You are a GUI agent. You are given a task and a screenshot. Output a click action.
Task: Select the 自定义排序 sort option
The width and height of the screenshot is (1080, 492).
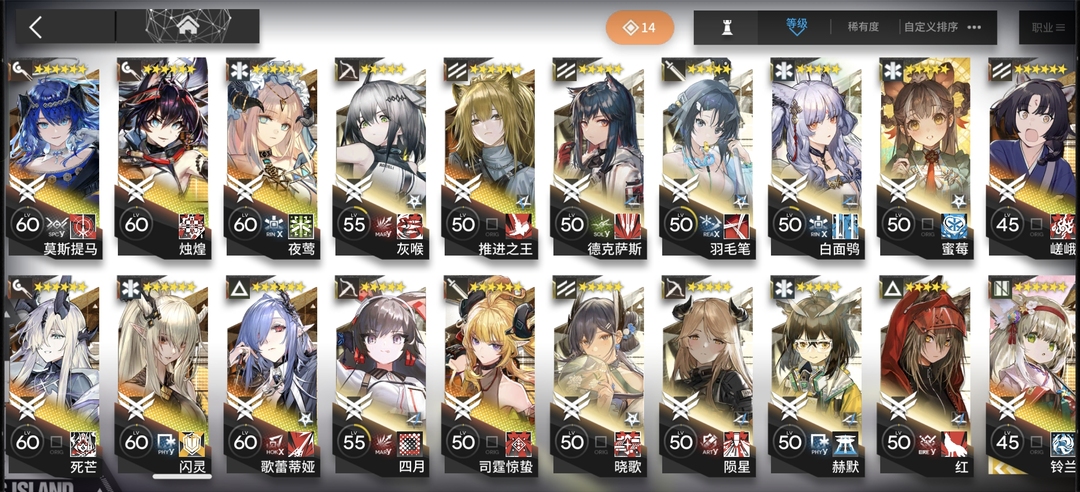pos(931,28)
